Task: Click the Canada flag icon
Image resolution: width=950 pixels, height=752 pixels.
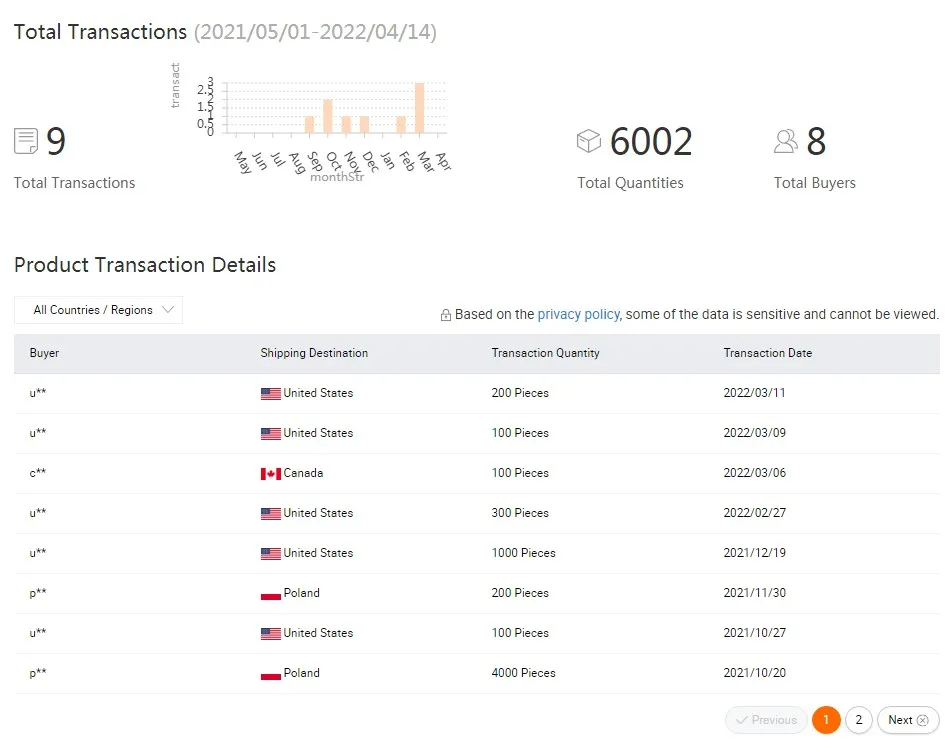Action: [x=270, y=473]
